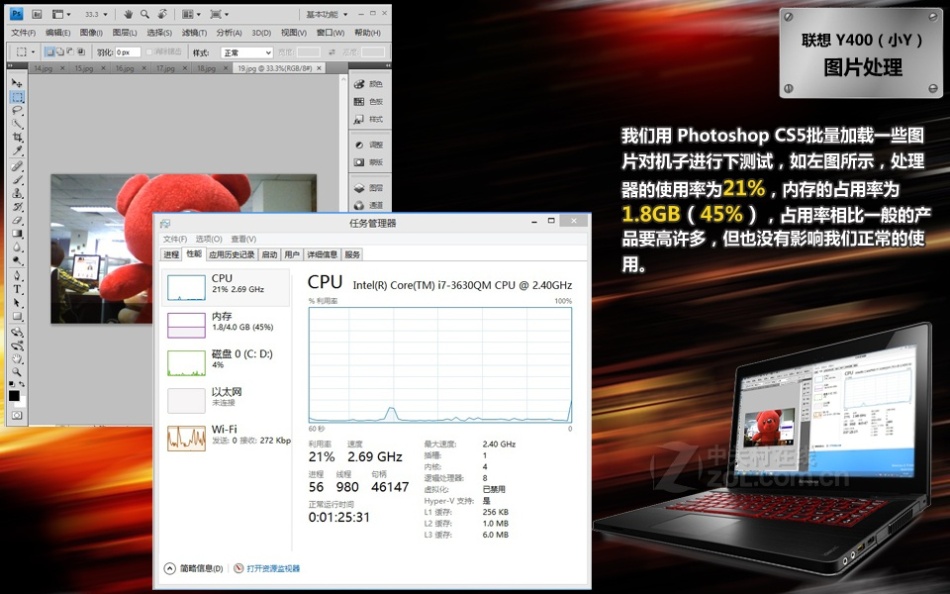Open Photoshop 滤镜(T) menu
Viewport: 950px width, 594px height.
point(194,33)
